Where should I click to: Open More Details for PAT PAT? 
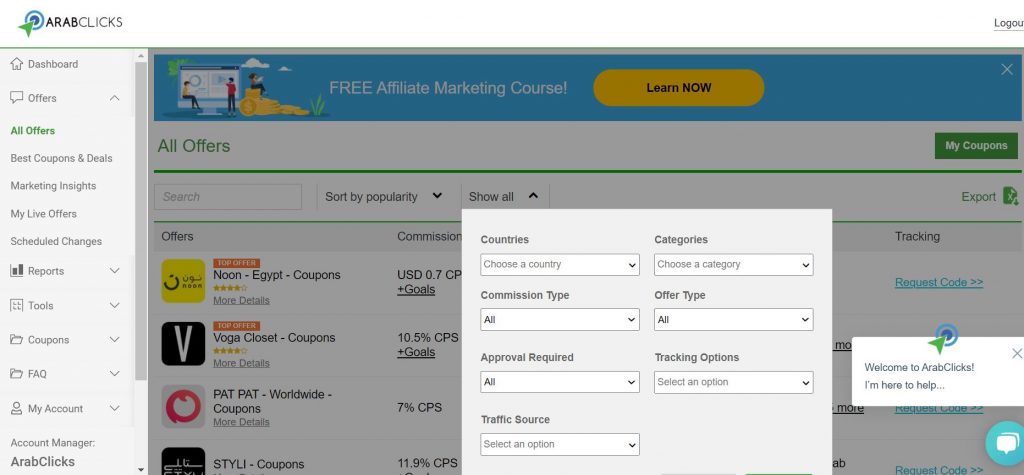point(241,422)
